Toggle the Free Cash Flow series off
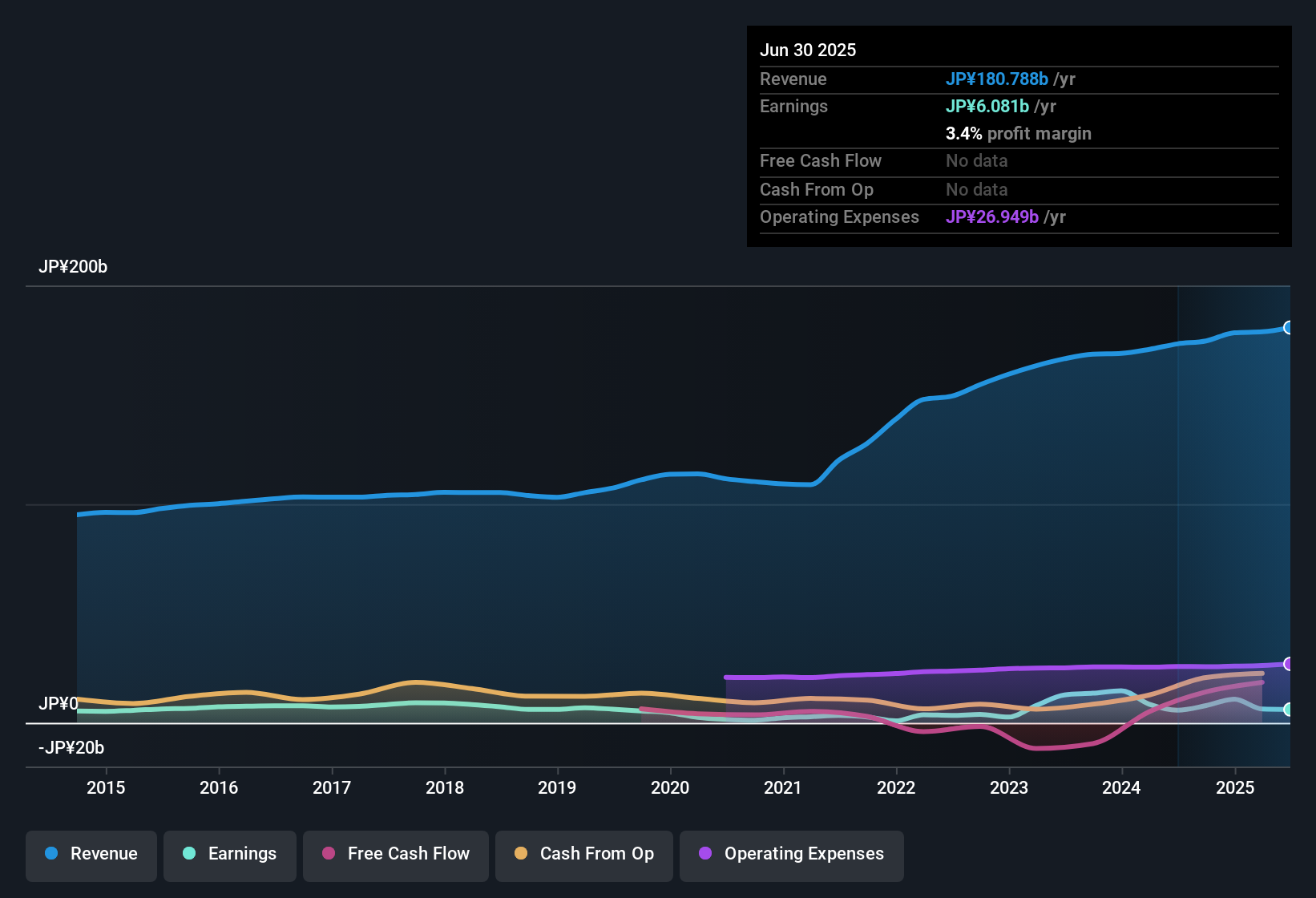The image size is (1316, 898). [x=395, y=854]
